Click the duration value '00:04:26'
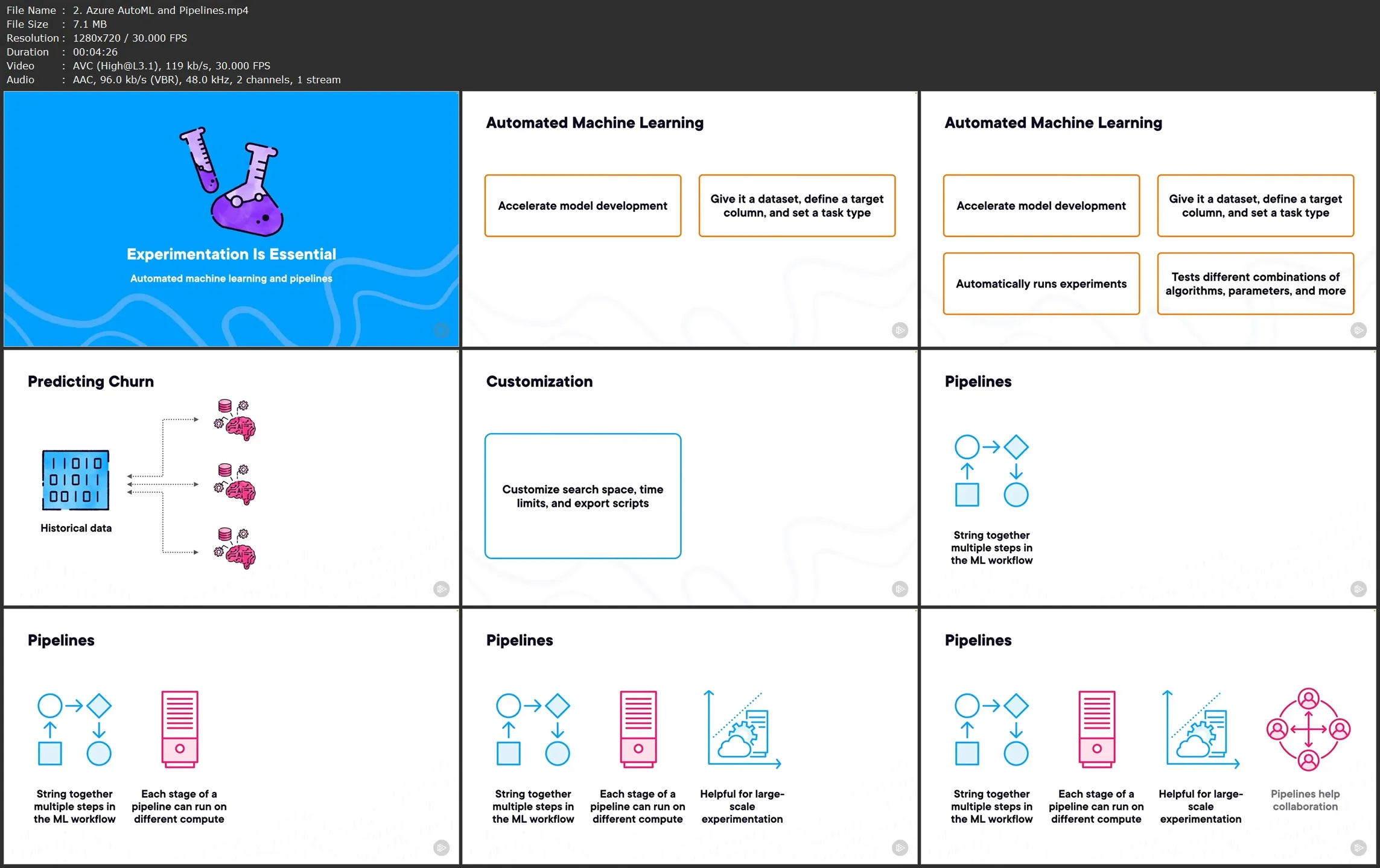This screenshot has height=868, width=1380. tap(95, 52)
